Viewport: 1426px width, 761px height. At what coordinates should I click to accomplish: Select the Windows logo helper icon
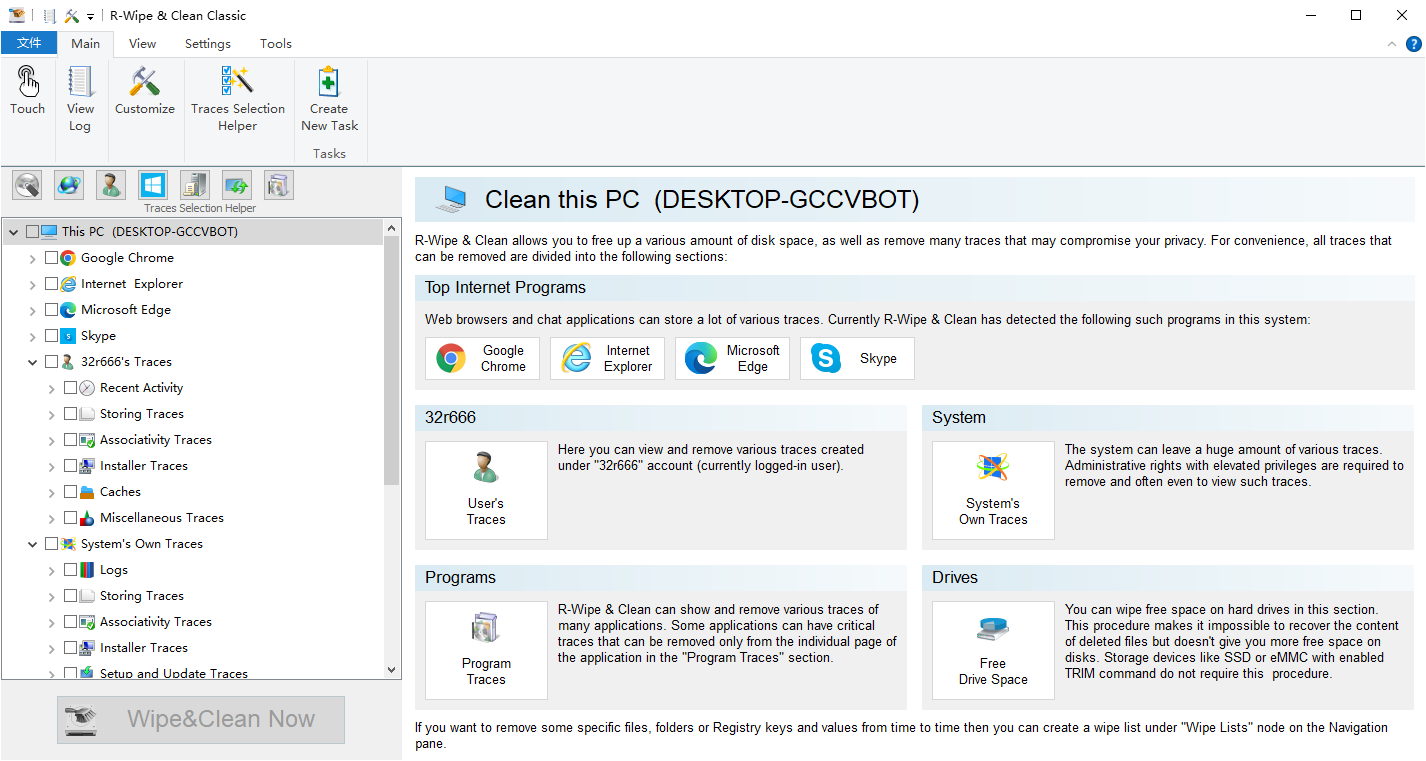pos(153,185)
